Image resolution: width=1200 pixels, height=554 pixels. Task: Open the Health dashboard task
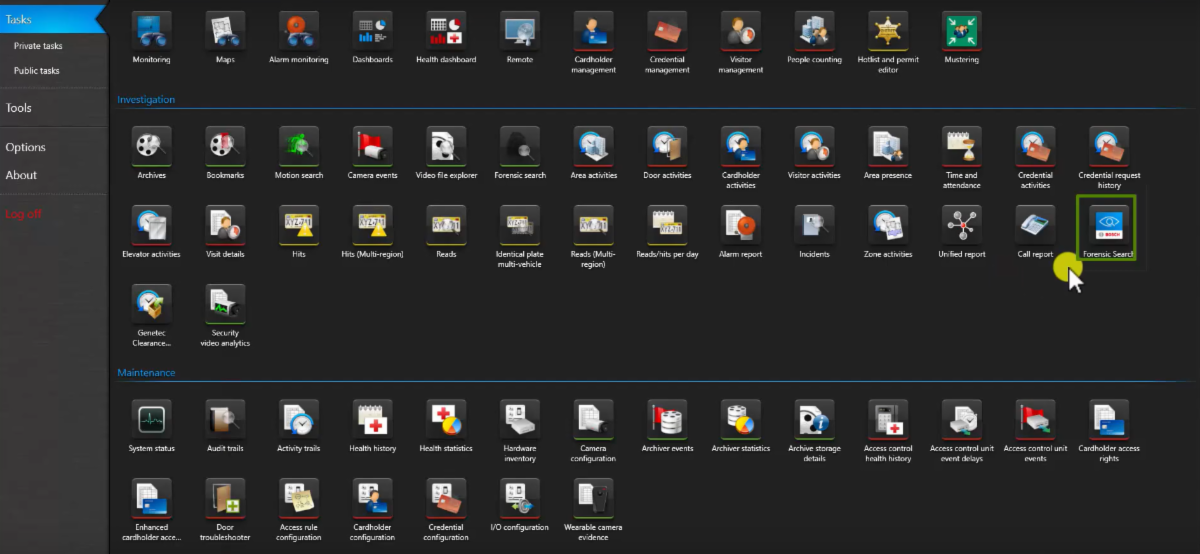(446, 32)
